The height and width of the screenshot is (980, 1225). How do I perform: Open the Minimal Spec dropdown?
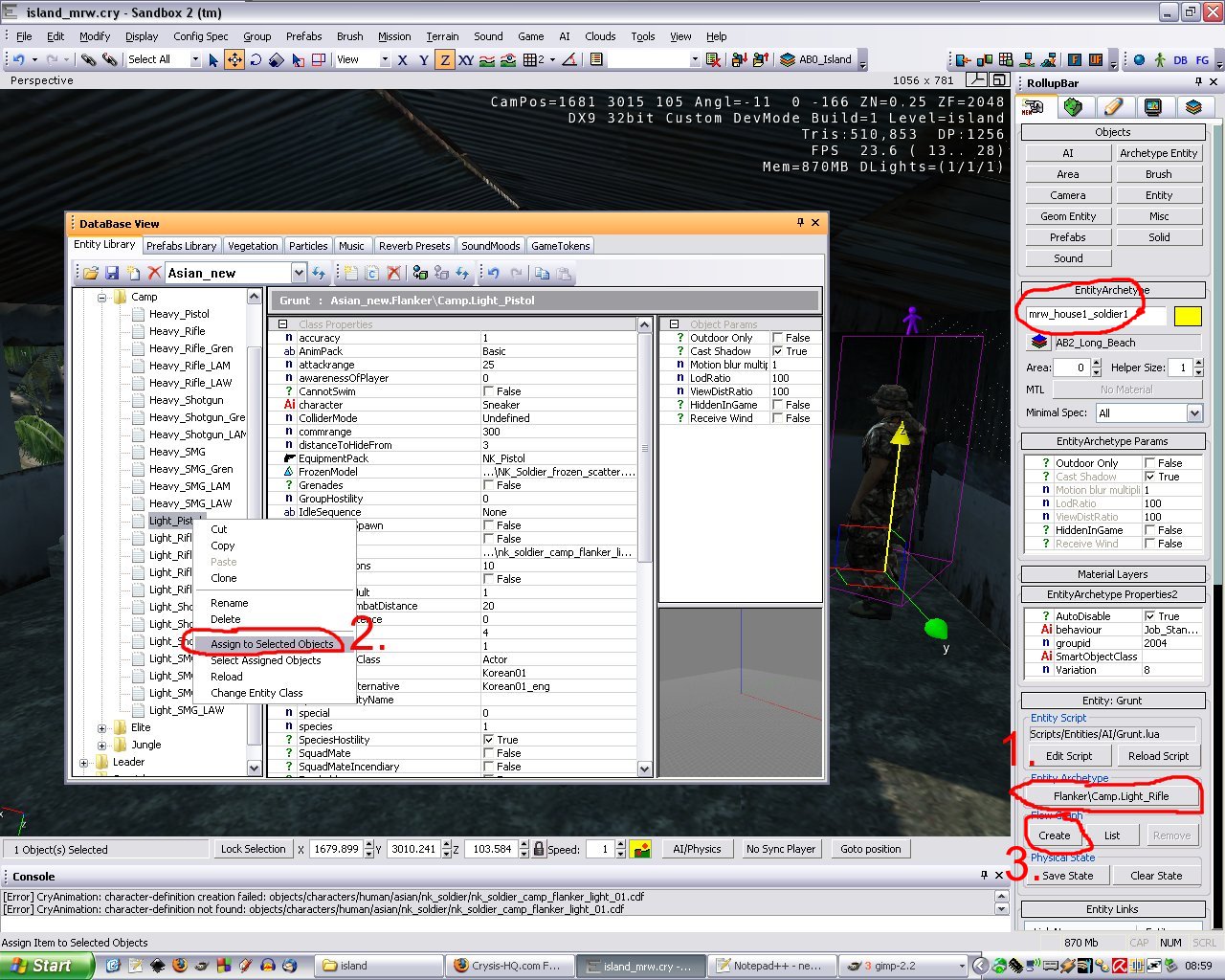coord(1194,413)
